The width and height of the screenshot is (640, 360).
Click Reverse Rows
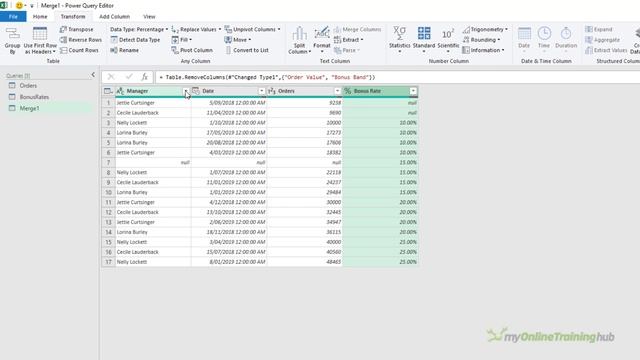80,40
